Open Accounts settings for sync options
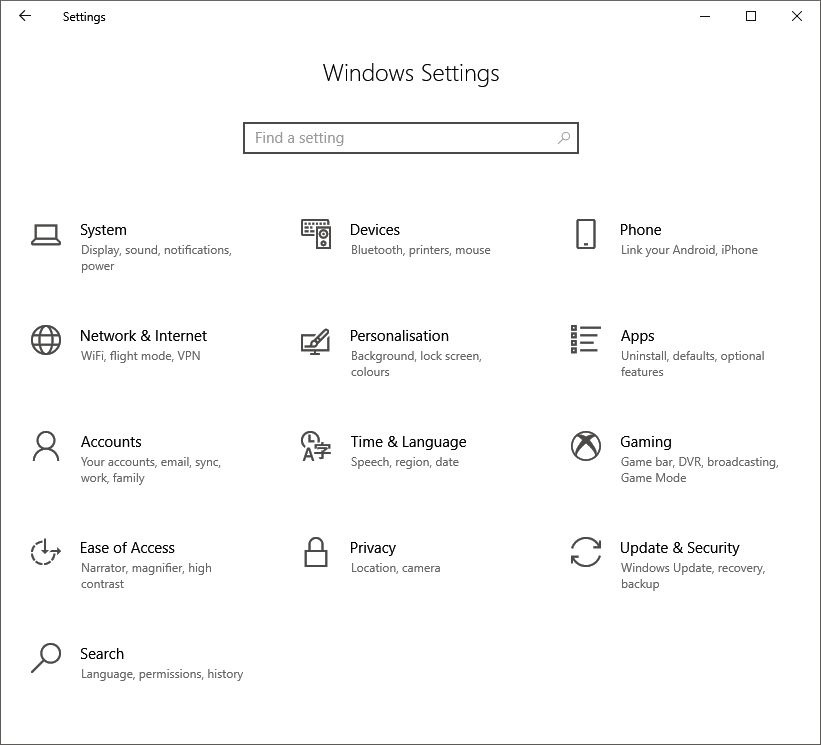This screenshot has width=821, height=745. click(x=111, y=441)
